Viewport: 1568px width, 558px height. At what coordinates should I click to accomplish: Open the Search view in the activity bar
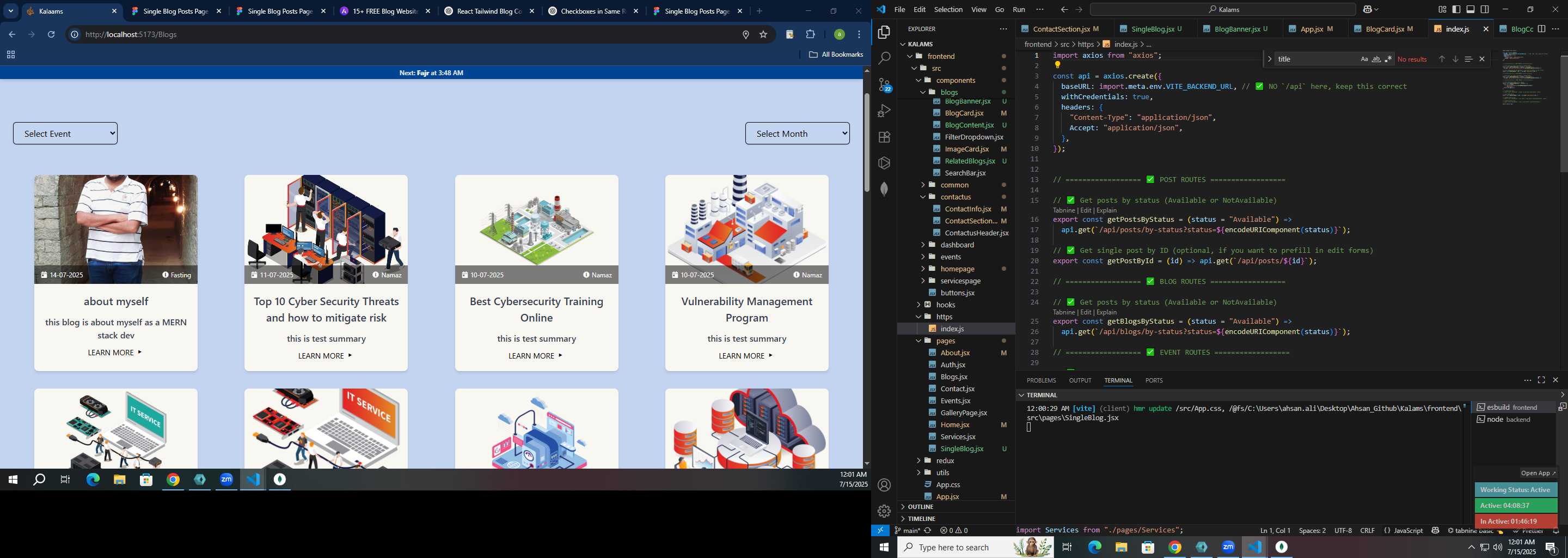click(x=884, y=58)
